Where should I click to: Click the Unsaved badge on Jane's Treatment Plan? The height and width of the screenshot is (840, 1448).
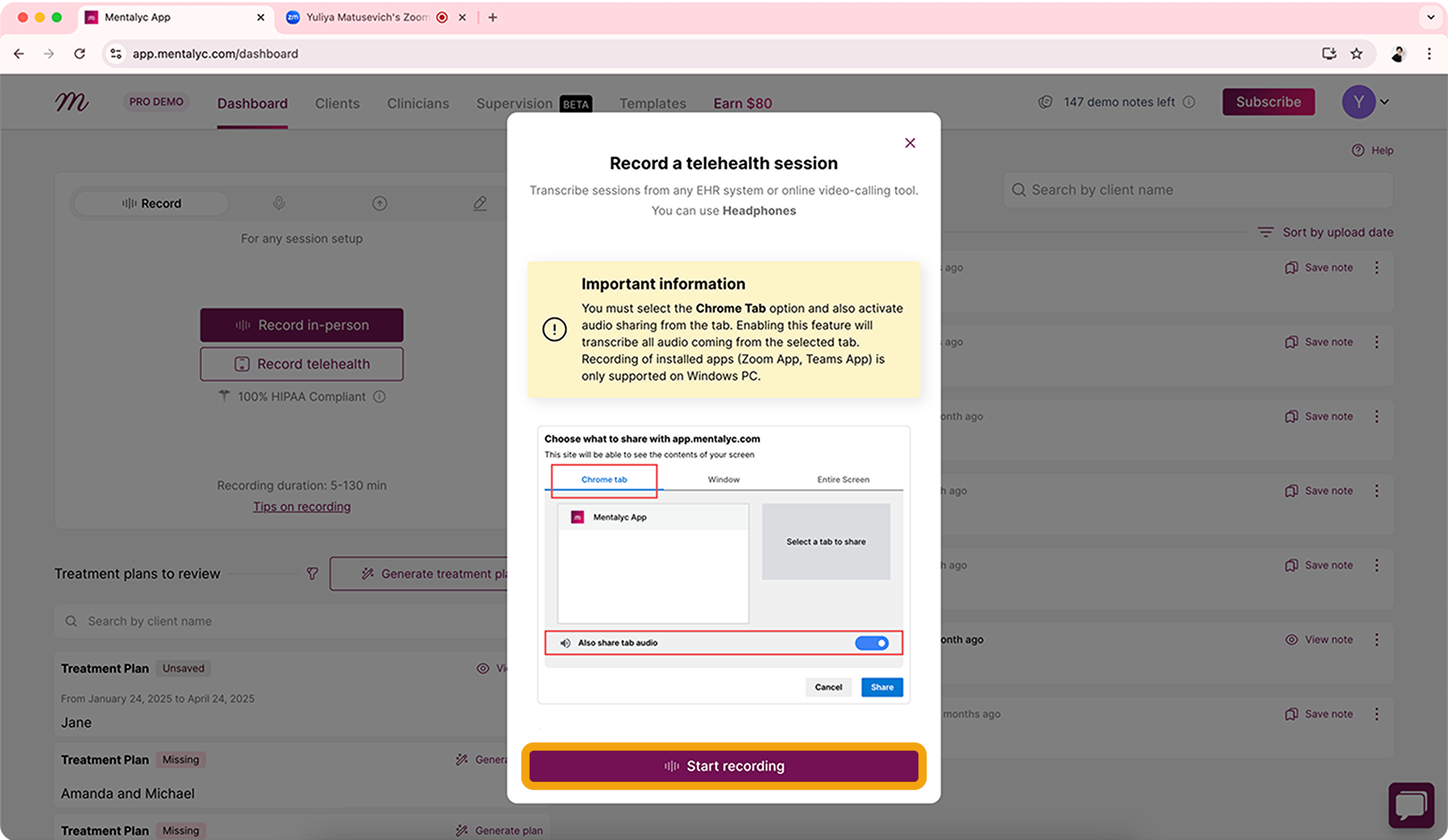pos(183,668)
